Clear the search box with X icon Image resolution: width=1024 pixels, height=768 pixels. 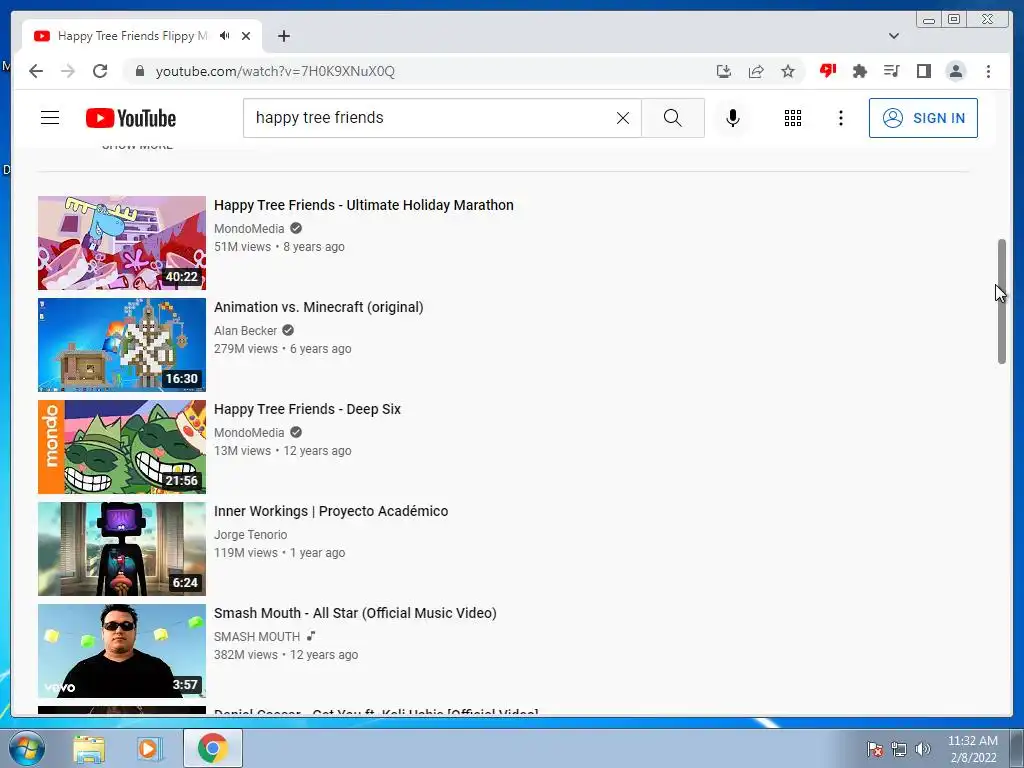point(623,118)
